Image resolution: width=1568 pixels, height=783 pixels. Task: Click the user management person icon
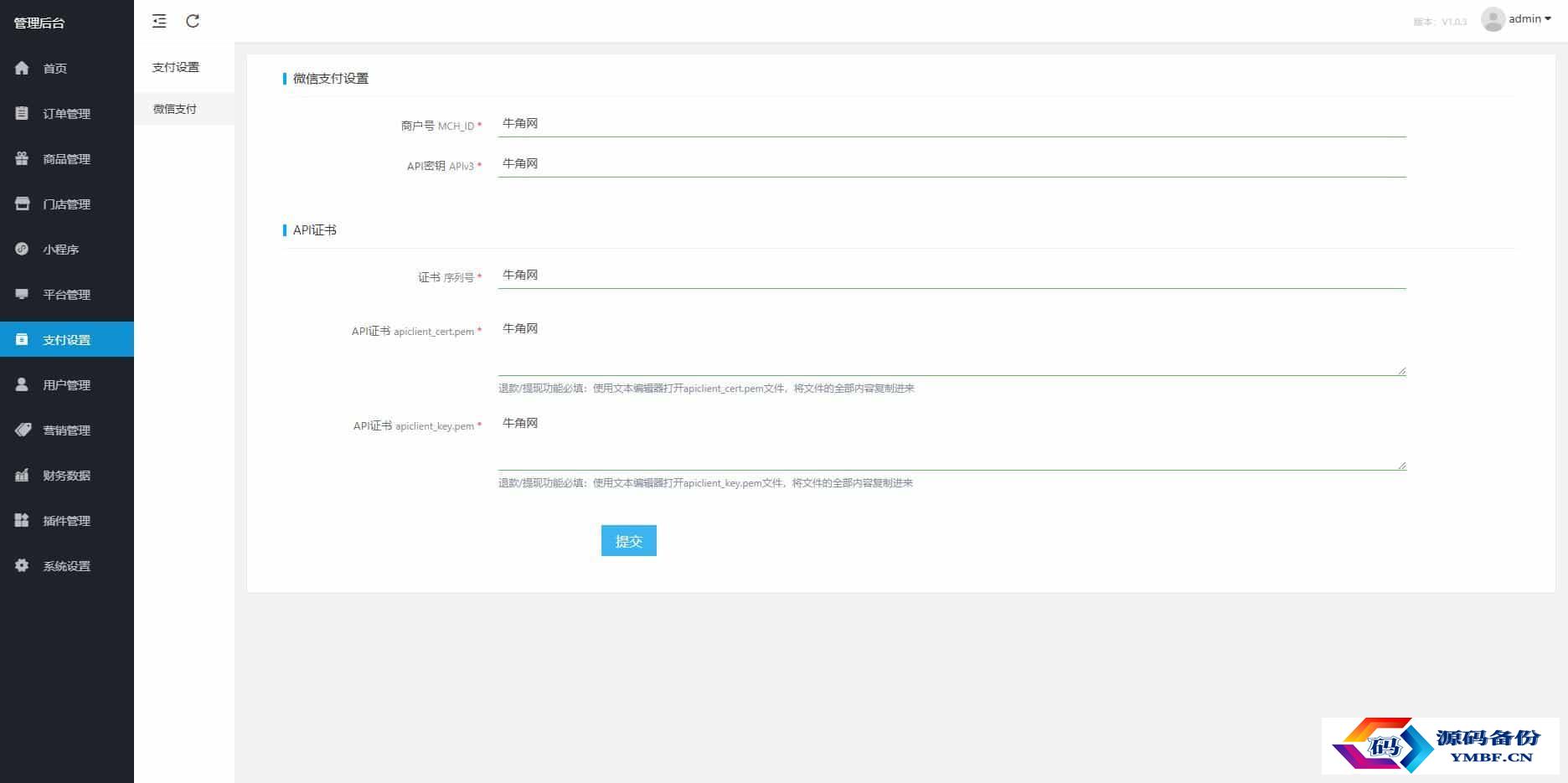[22, 384]
